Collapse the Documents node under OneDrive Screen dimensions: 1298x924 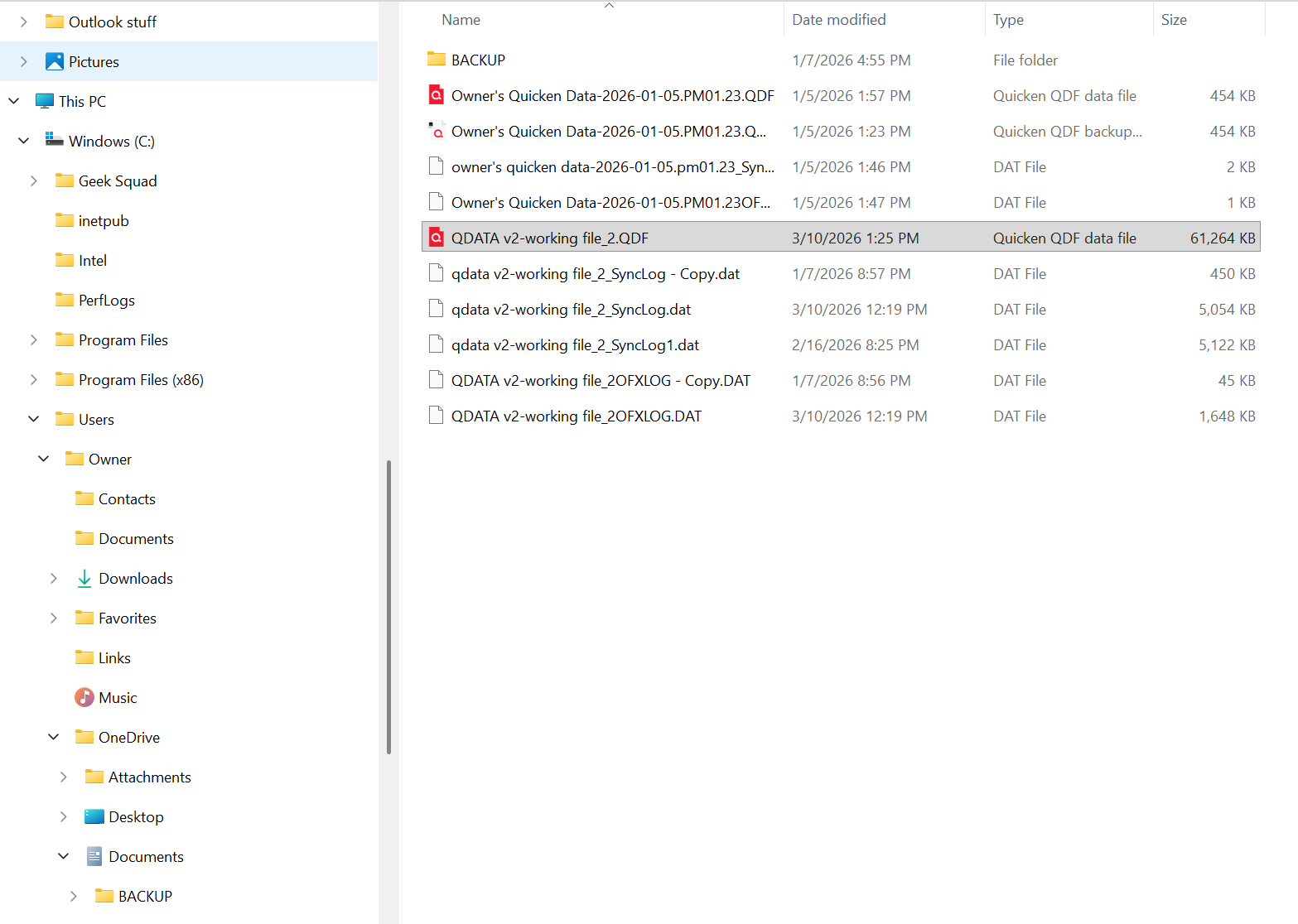64,856
